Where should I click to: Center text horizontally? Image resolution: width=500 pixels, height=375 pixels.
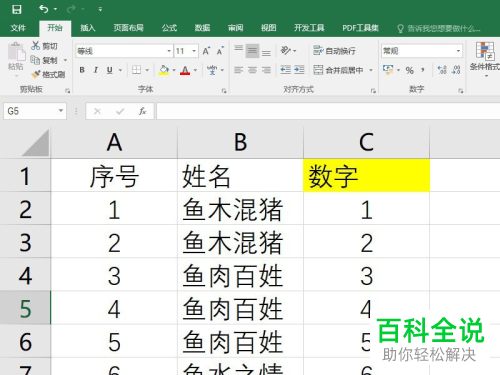tap(252, 70)
